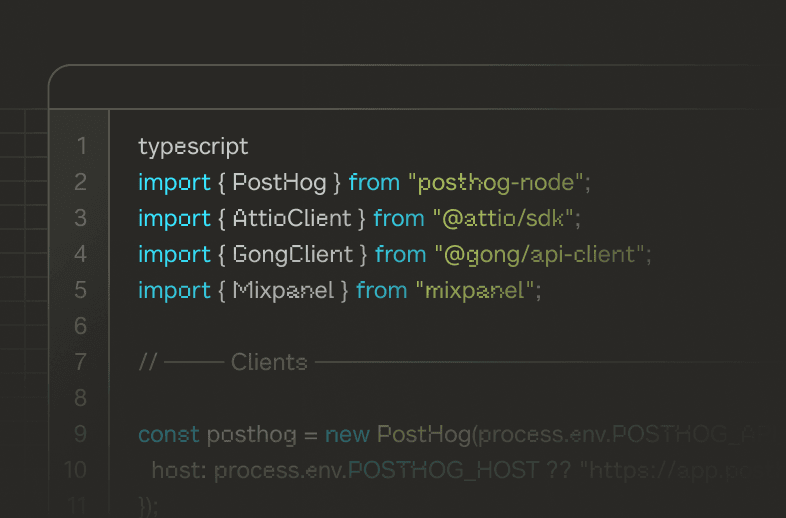Click the empty line 6 number
Image resolution: width=786 pixels, height=518 pixels.
point(81,326)
